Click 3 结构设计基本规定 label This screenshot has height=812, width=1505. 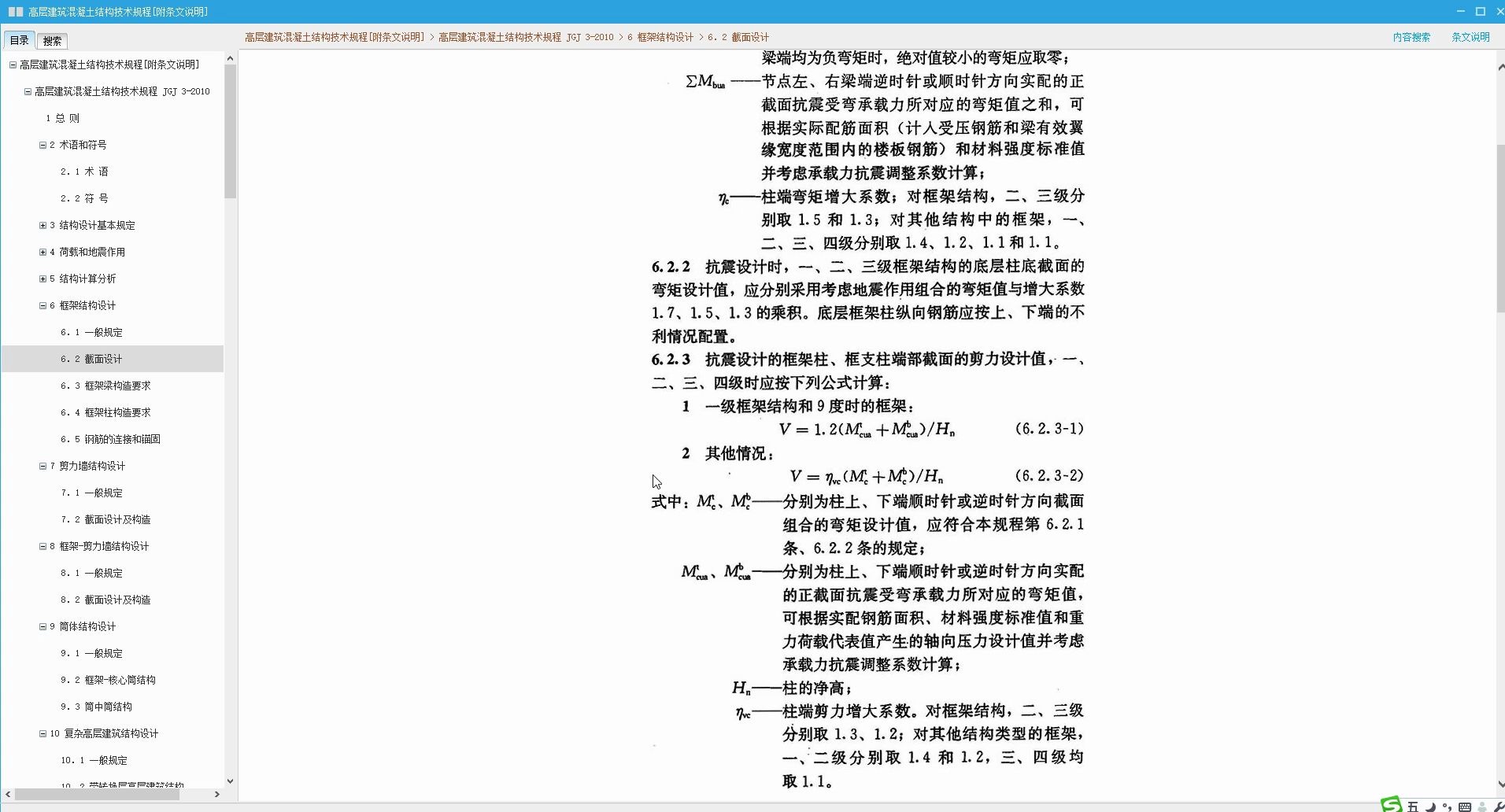92,225
